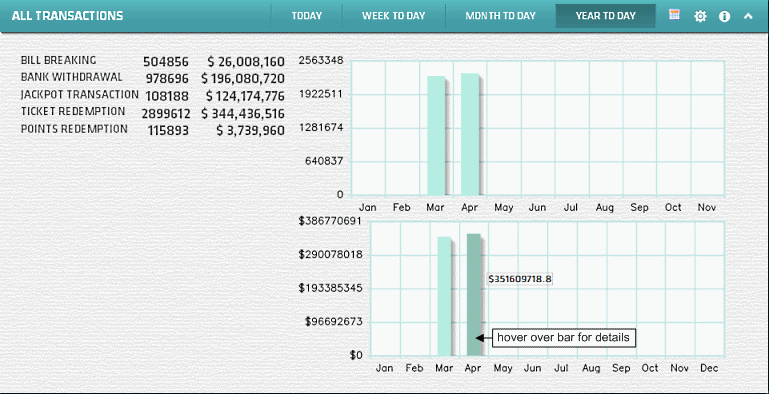Click the ALL TRANSACTIONS panel title
Image resolution: width=769 pixels, height=394 pixels.
point(67,16)
